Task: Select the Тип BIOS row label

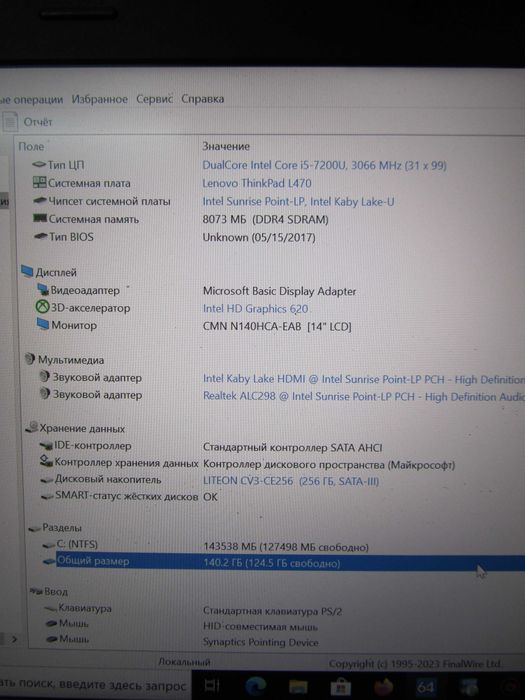Action: point(71,237)
